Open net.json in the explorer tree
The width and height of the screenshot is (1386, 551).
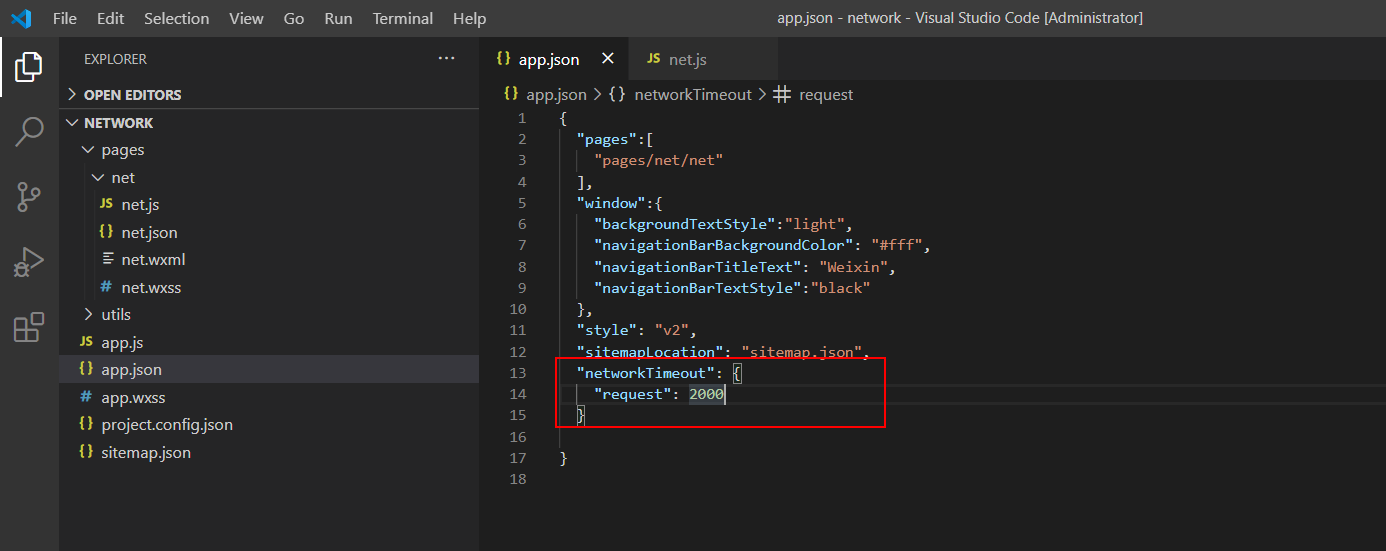(x=269, y=232)
